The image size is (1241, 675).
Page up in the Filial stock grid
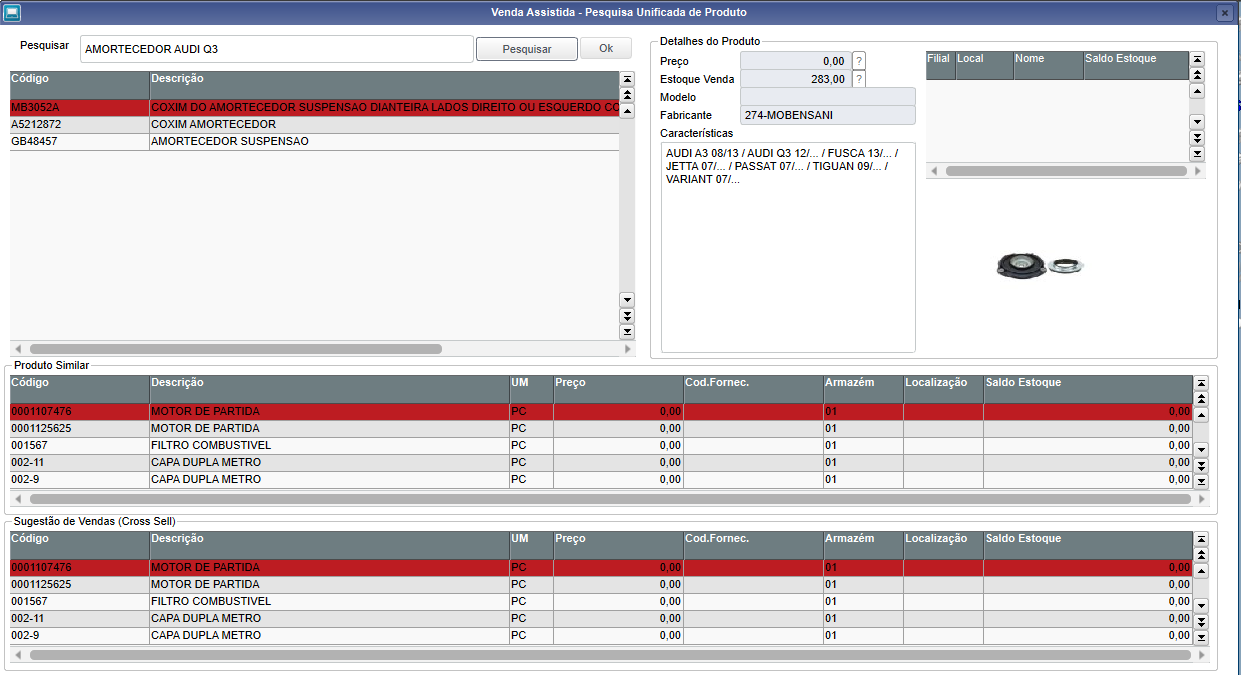1197,75
